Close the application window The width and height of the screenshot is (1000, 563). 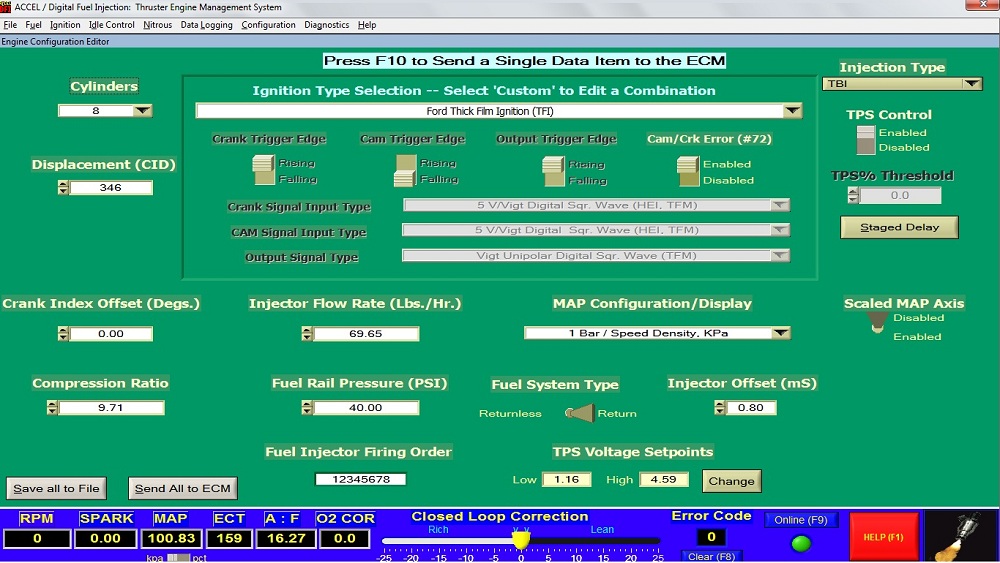(x=982, y=5)
